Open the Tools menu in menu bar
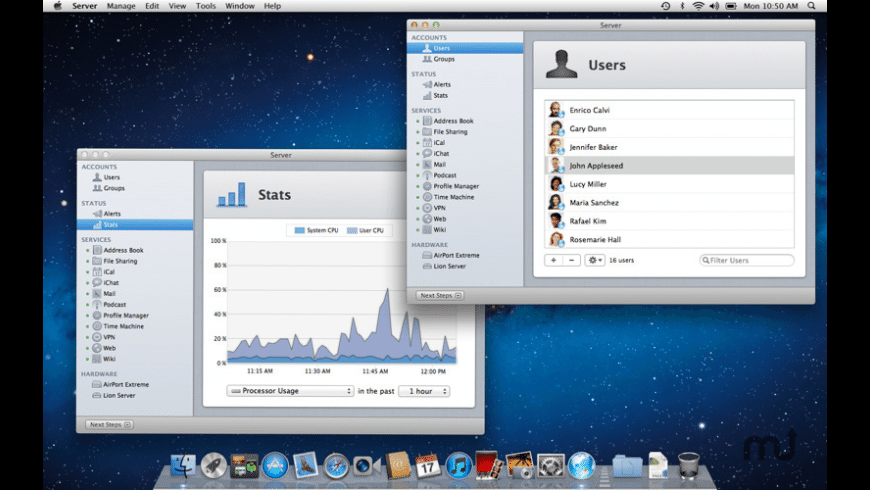 [x=205, y=6]
